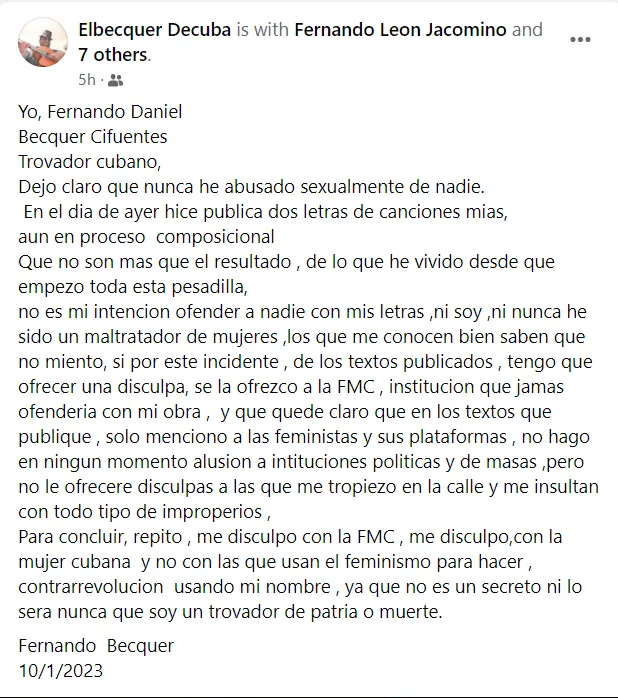Click the date "10/1/2023" at the bottom

click(61, 671)
